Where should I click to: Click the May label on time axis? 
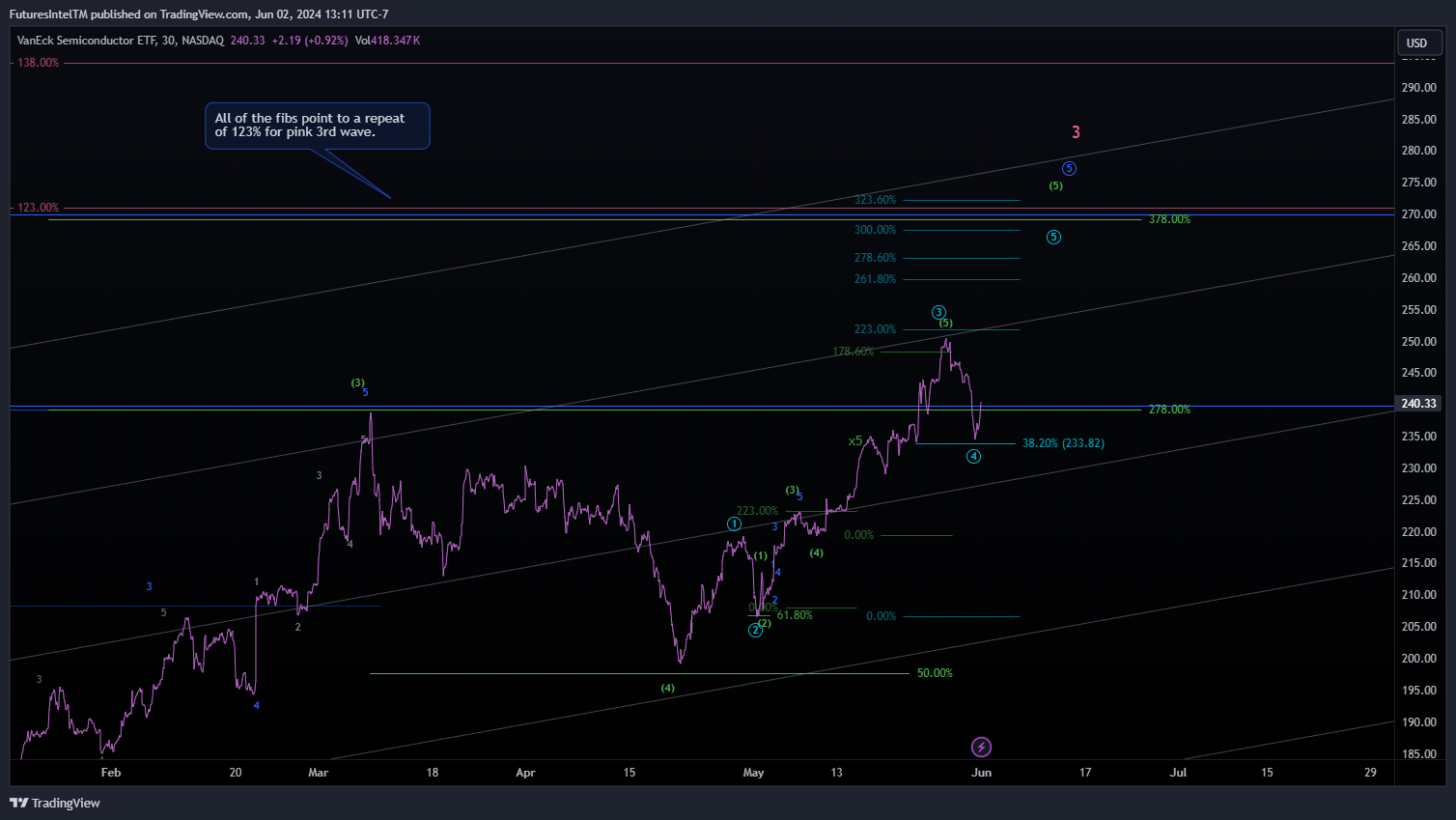click(753, 773)
